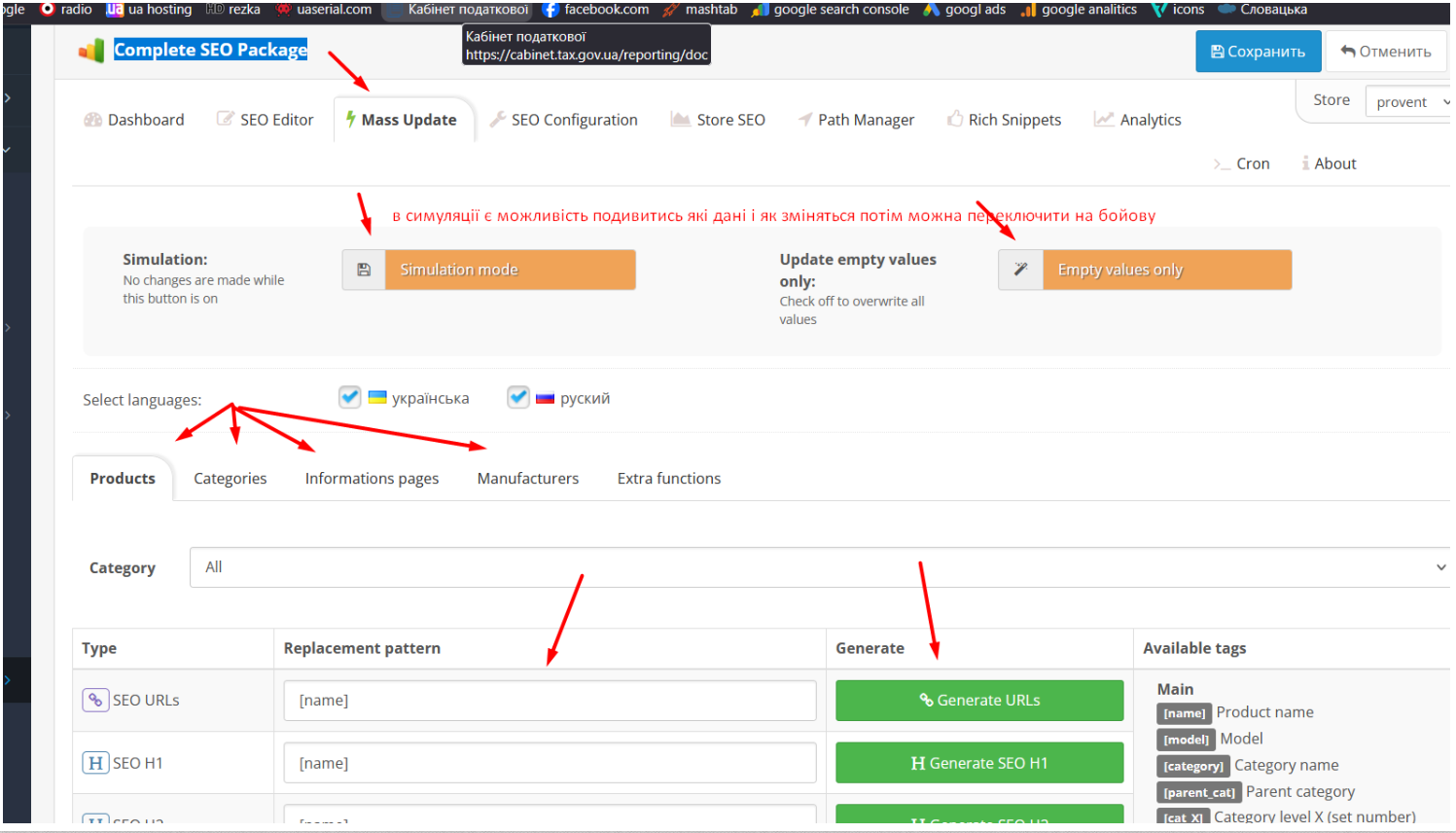Click the magic wand icon beside Empty values only
1456x833 pixels.
pyautogui.click(x=1020, y=270)
